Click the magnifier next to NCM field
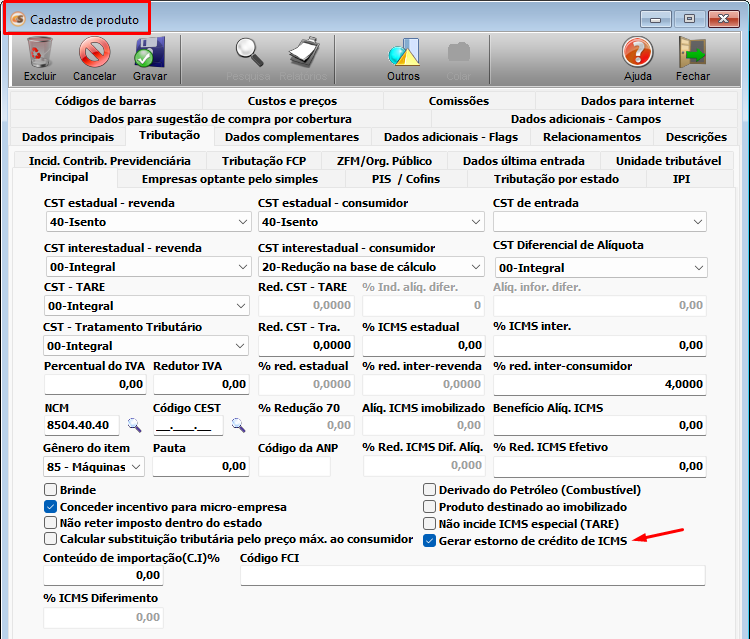The image size is (750, 639). (x=134, y=426)
